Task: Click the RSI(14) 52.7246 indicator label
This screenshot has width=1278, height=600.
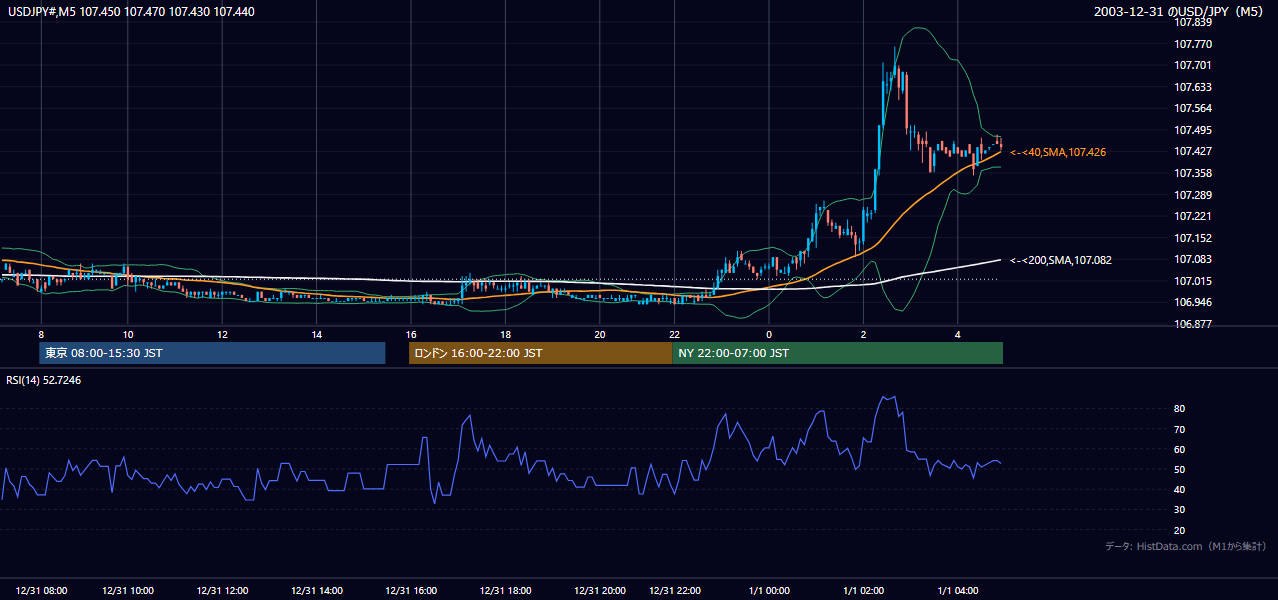Action: (43, 381)
